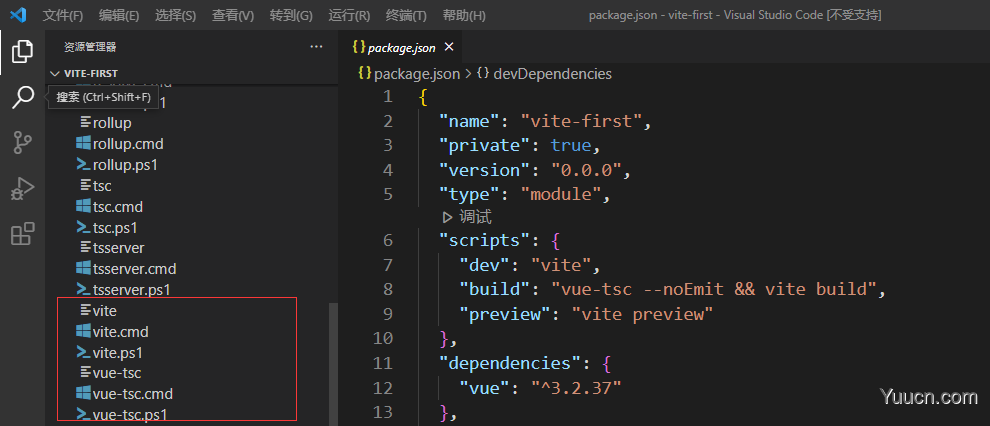Click the PowerShell icon beside tsserver.ps1
This screenshot has height=426, width=990.
(x=83, y=289)
